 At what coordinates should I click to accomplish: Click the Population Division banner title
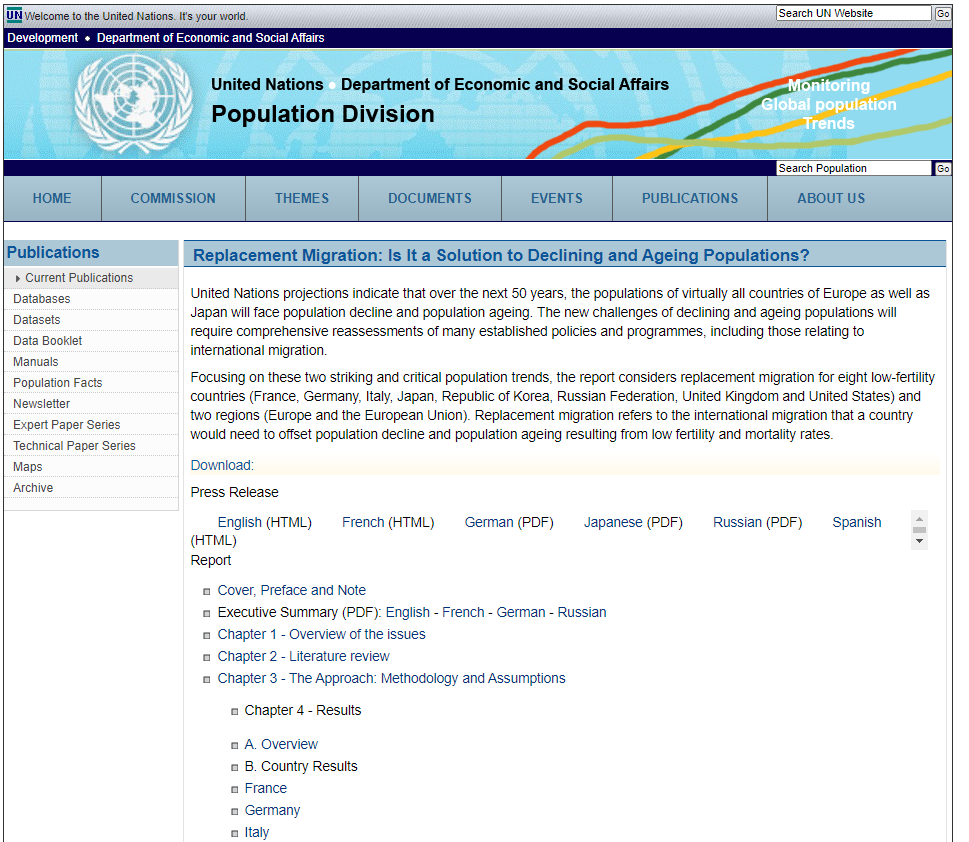click(323, 114)
